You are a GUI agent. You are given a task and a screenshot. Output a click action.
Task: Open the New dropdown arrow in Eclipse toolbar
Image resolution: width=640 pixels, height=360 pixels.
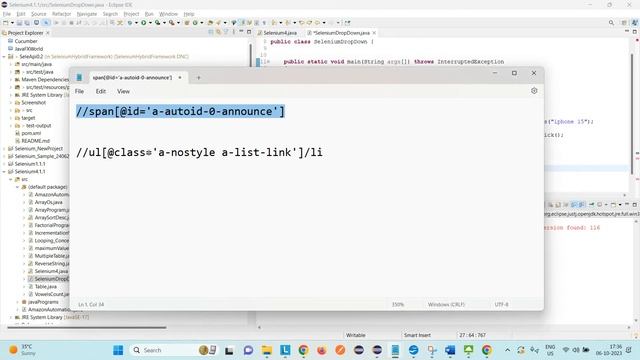pos(12,23)
